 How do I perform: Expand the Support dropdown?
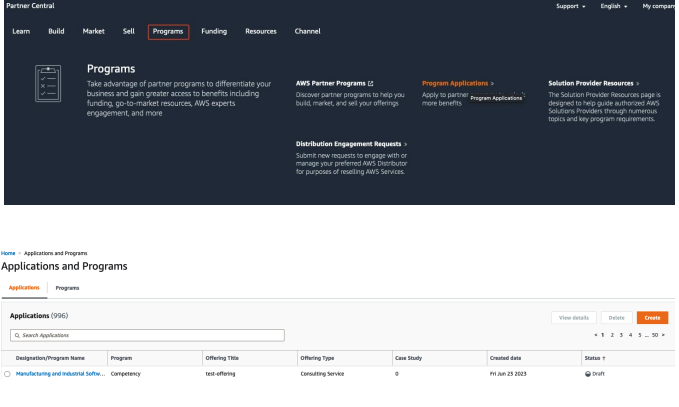coord(571,6)
